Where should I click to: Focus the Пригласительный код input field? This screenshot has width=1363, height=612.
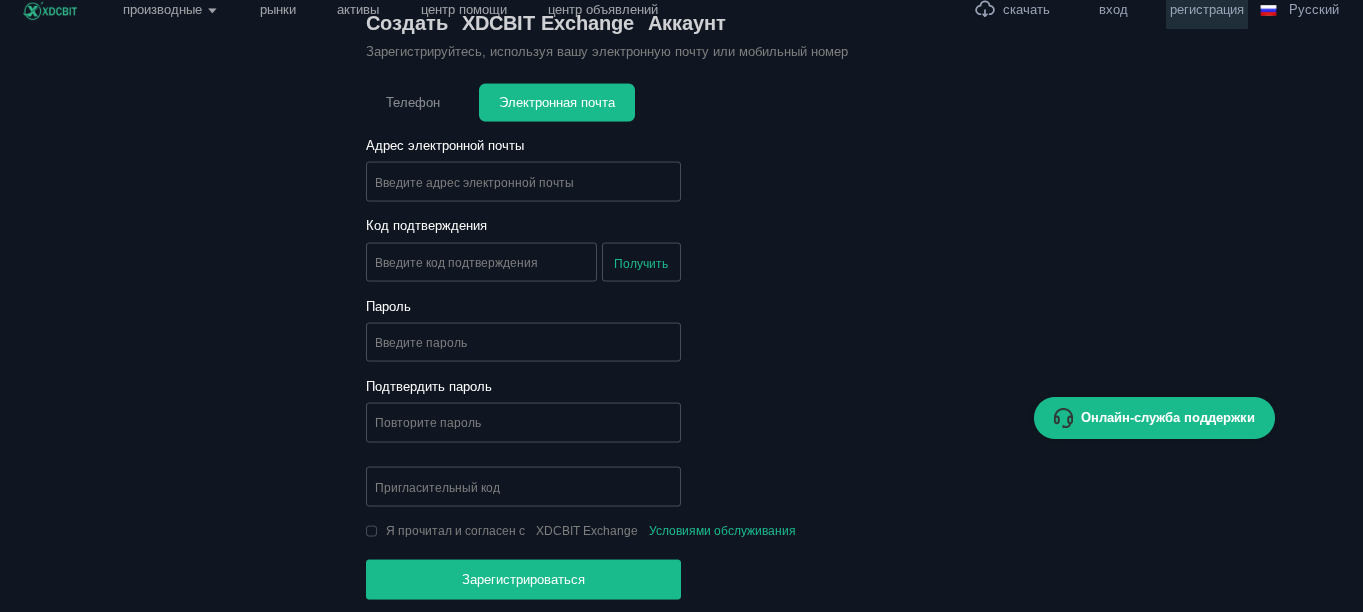click(x=523, y=487)
